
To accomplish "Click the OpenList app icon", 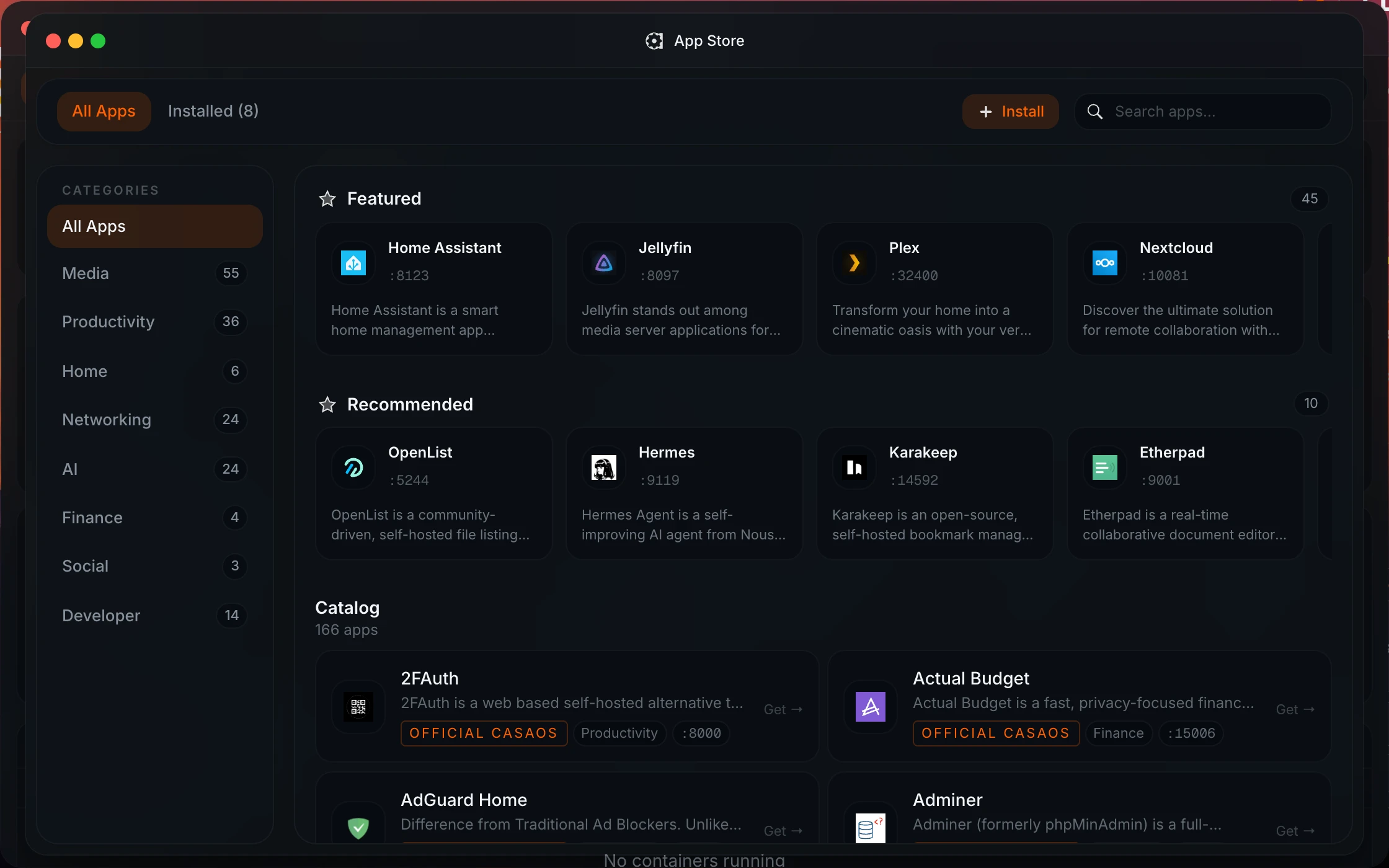I will pyautogui.click(x=353, y=467).
